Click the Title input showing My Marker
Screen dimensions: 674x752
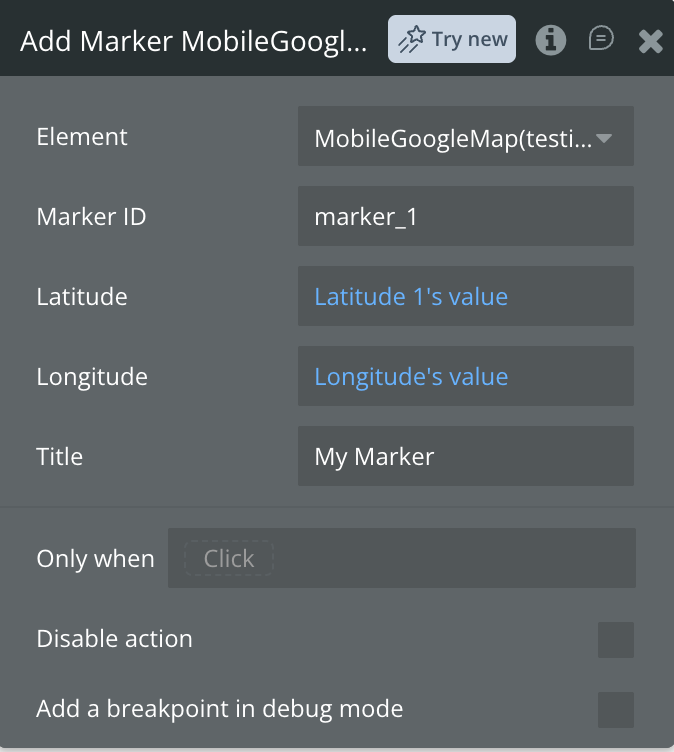[x=465, y=457]
